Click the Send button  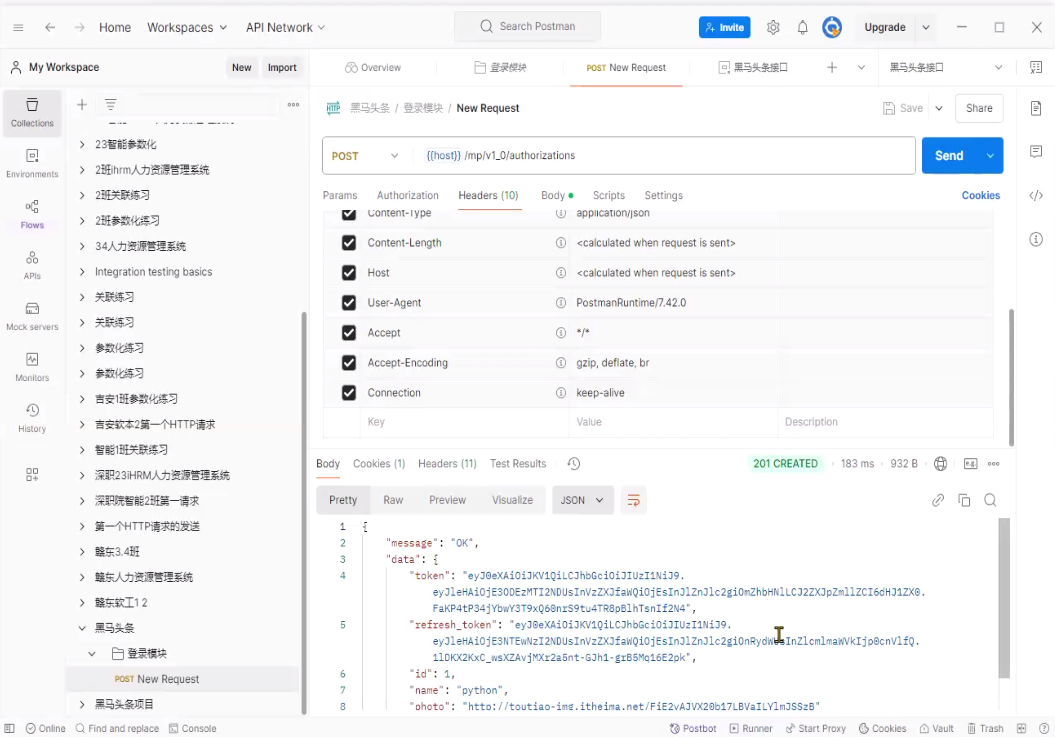click(x=949, y=155)
